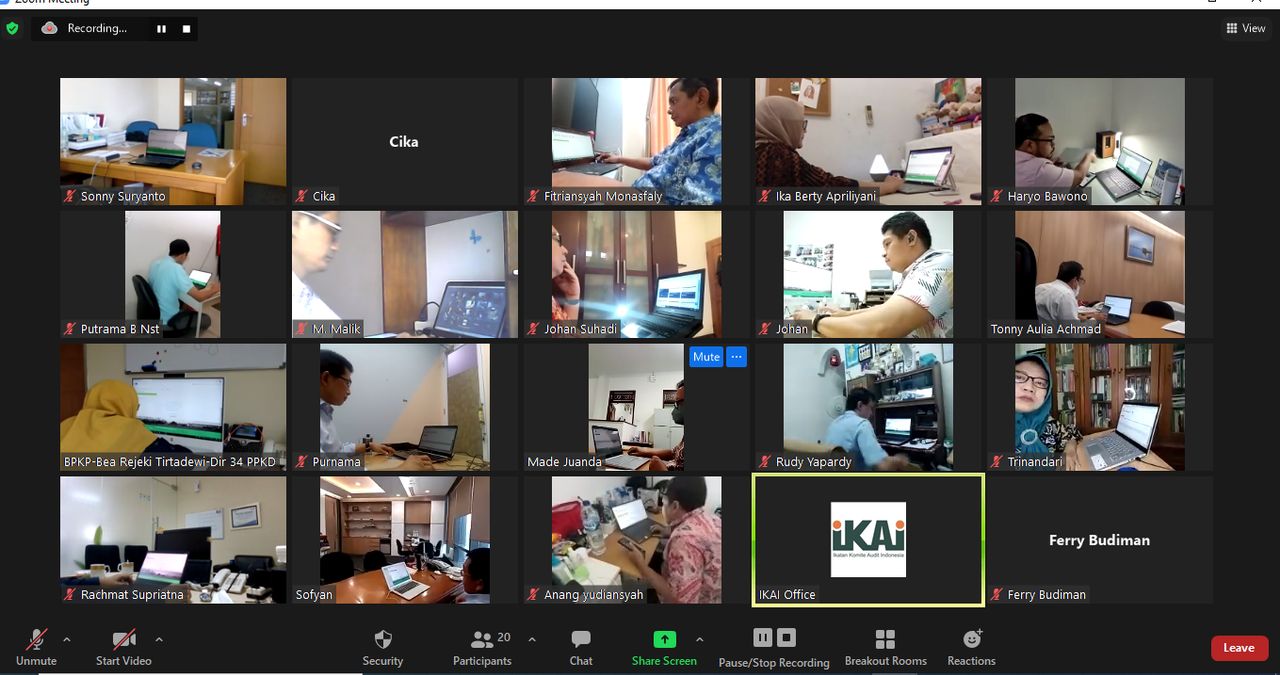Pause the recording from top indicator
The width and height of the screenshot is (1280, 675).
pyautogui.click(x=161, y=29)
